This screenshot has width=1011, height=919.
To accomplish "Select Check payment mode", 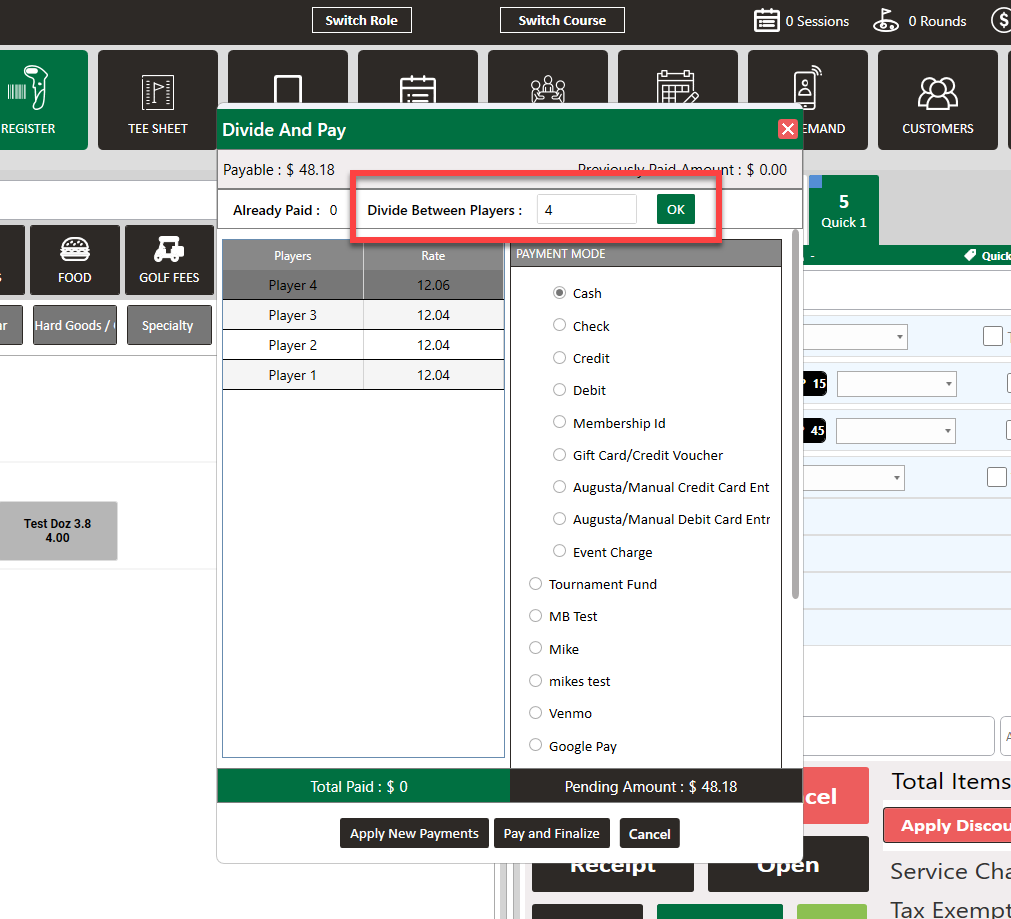I will [560, 326].
